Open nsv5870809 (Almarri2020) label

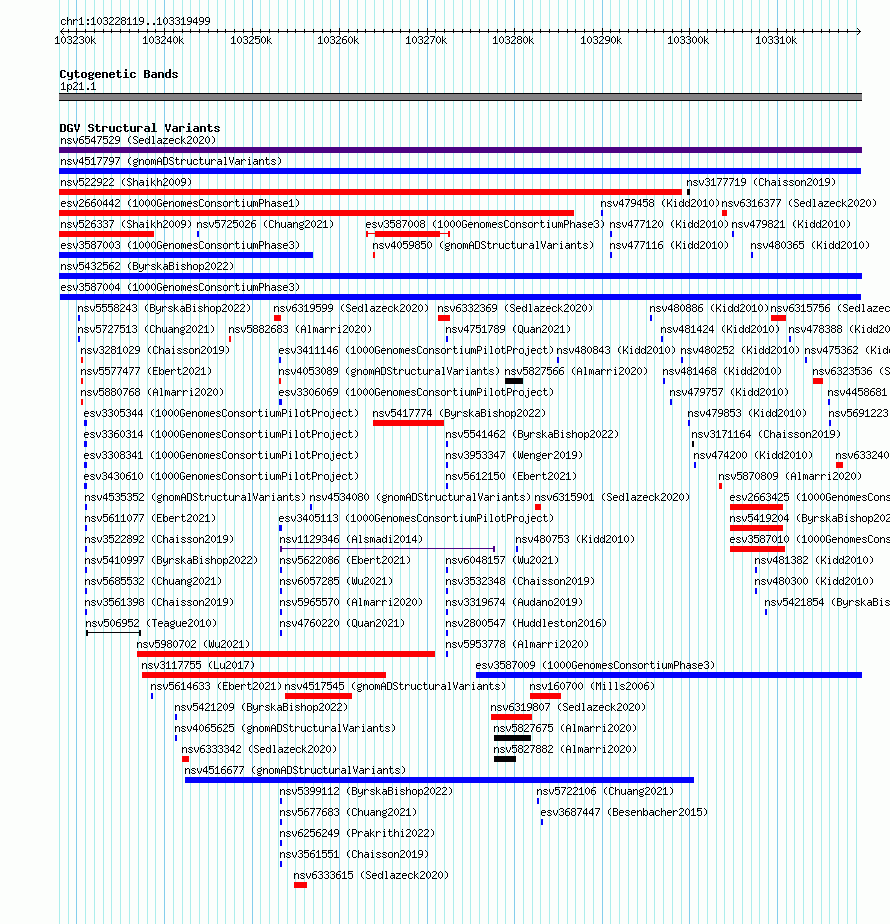[790, 476]
